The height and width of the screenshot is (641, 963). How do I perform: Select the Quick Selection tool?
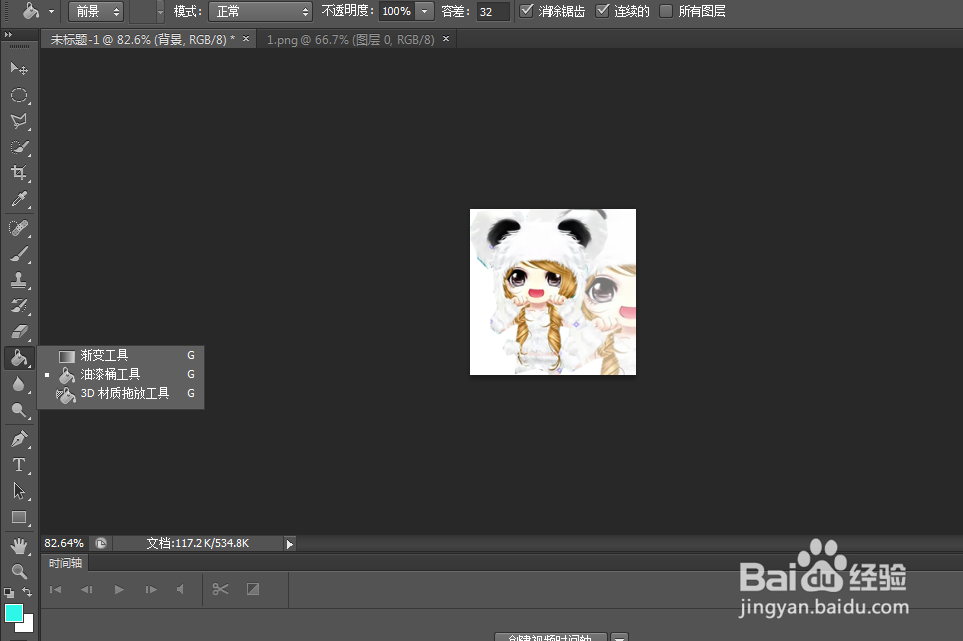(19, 147)
